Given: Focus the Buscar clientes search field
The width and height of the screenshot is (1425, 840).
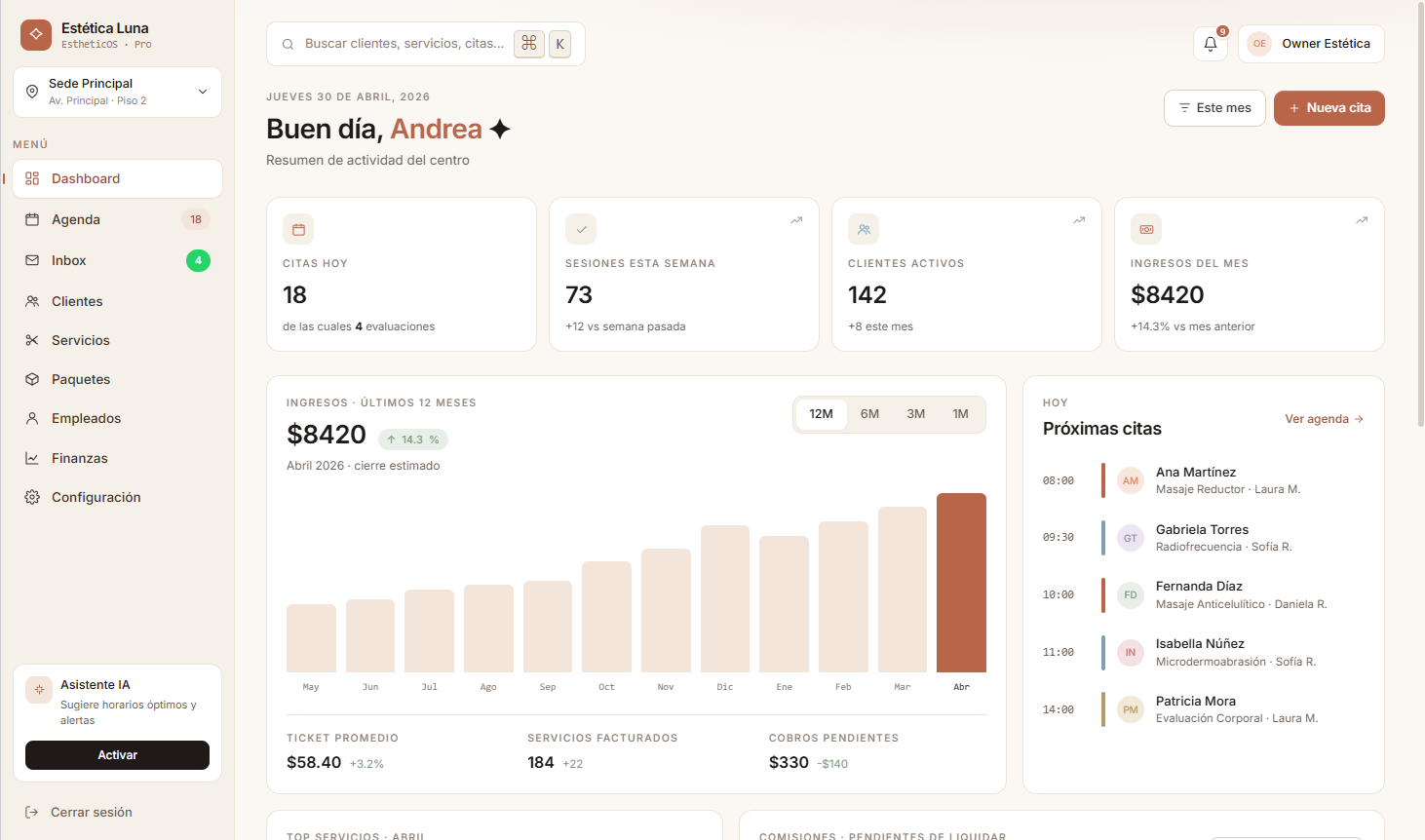Looking at the screenshot, I should coord(426,44).
